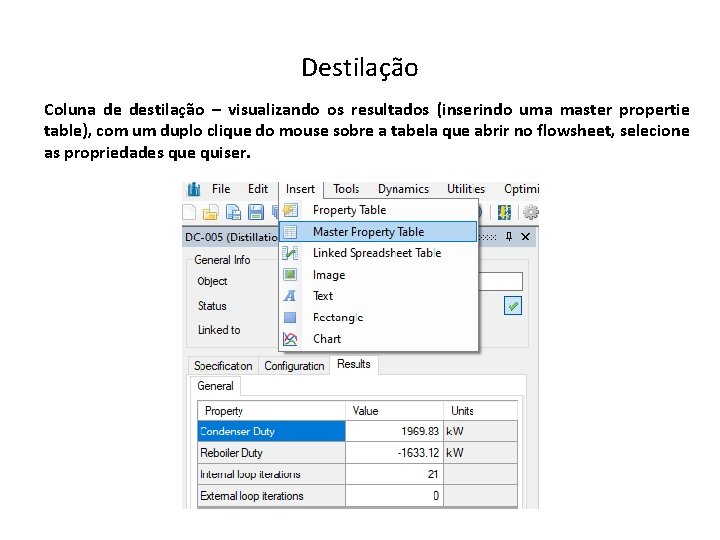The height and width of the screenshot is (540, 720).
Task: Click the Property Table menu icon
Action: click(x=290, y=210)
